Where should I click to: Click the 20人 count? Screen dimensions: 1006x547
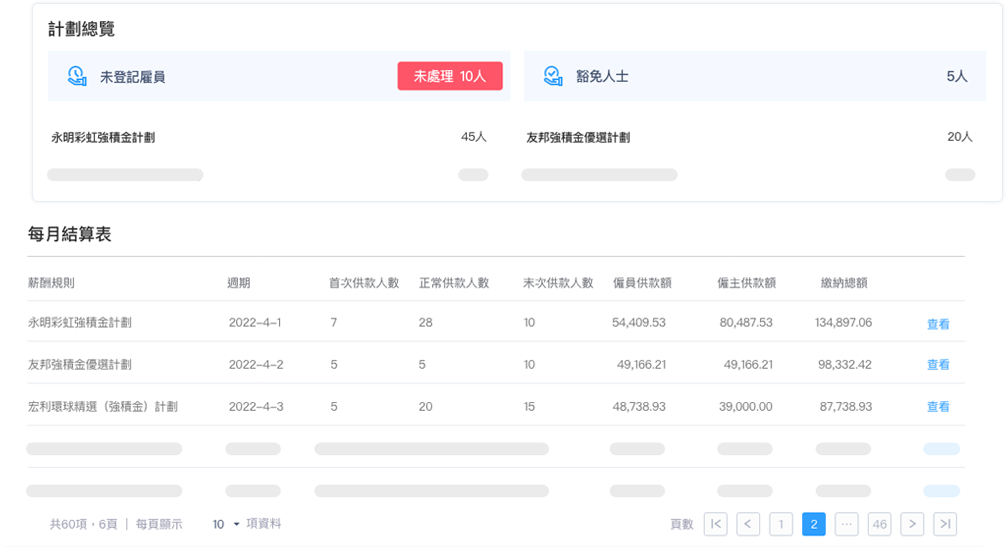[x=960, y=137]
